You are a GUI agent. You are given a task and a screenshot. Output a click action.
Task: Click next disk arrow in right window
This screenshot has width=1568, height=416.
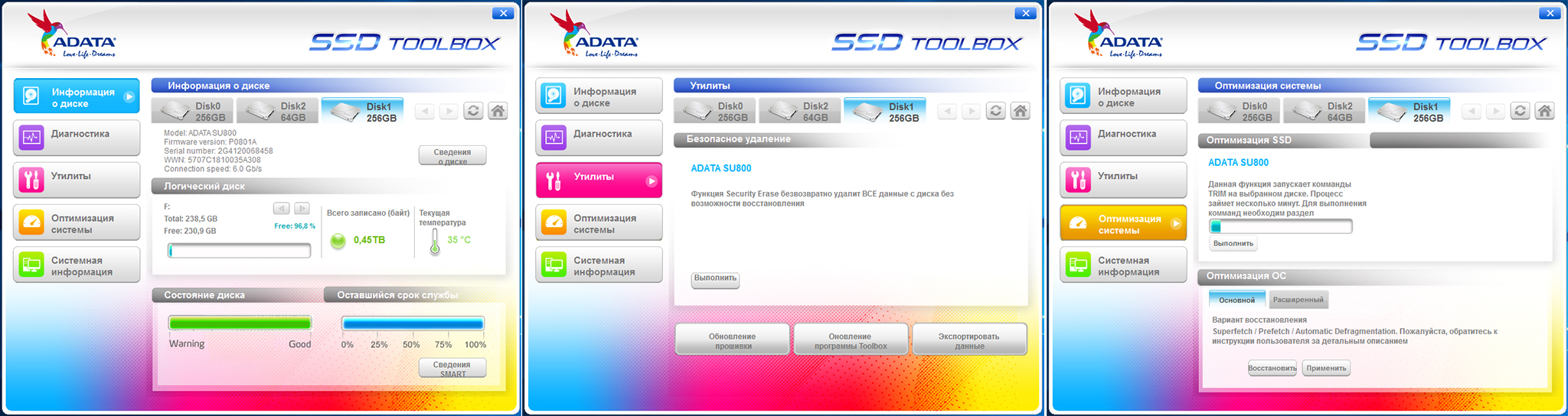(1496, 112)
